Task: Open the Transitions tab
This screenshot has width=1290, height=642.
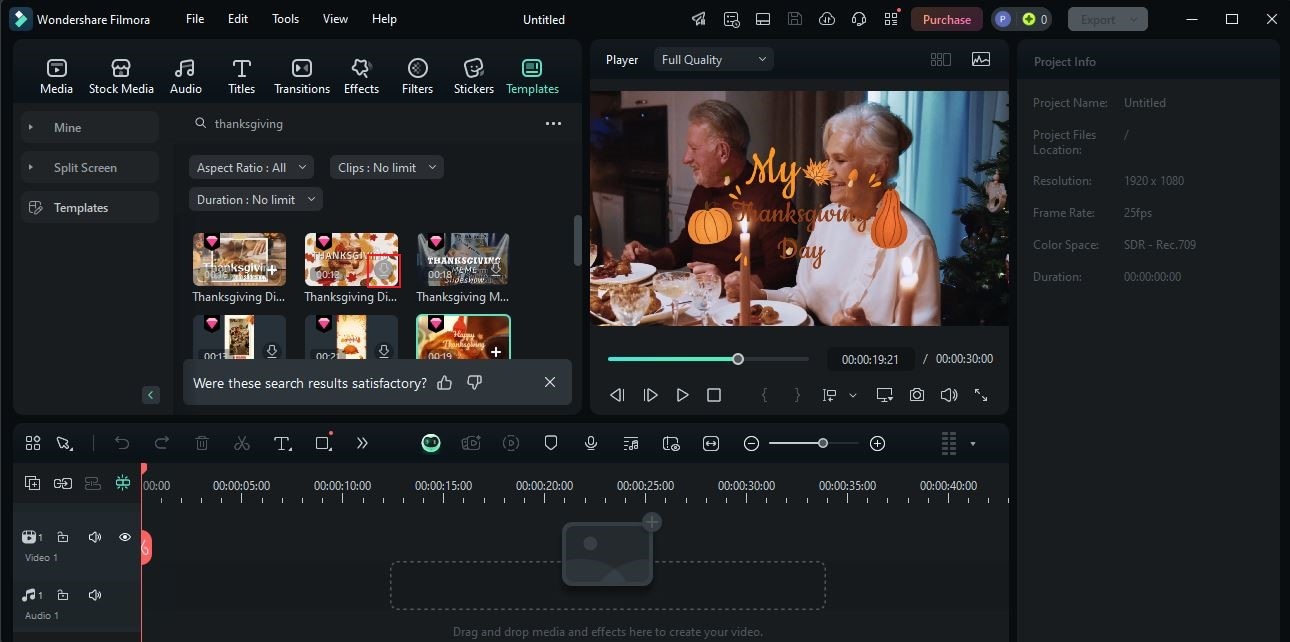Action: click(302, 76)
